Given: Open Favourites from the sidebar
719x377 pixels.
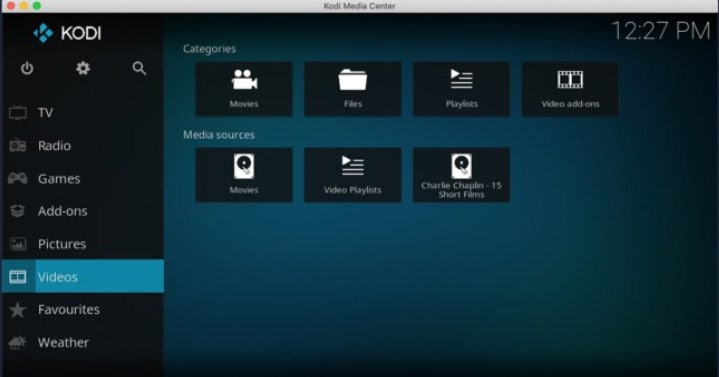Looking at the screenshot, I should [x=83, y=310].
